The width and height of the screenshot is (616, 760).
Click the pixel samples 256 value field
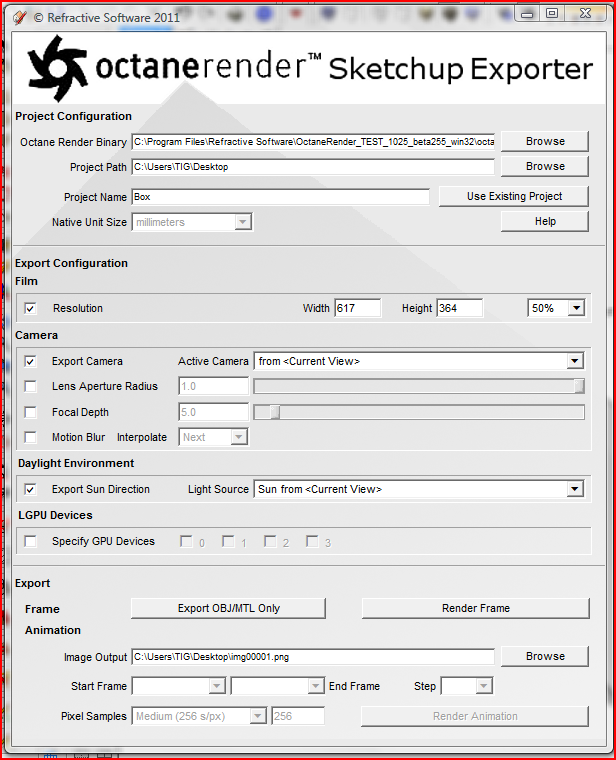click(x=298, y=716)
